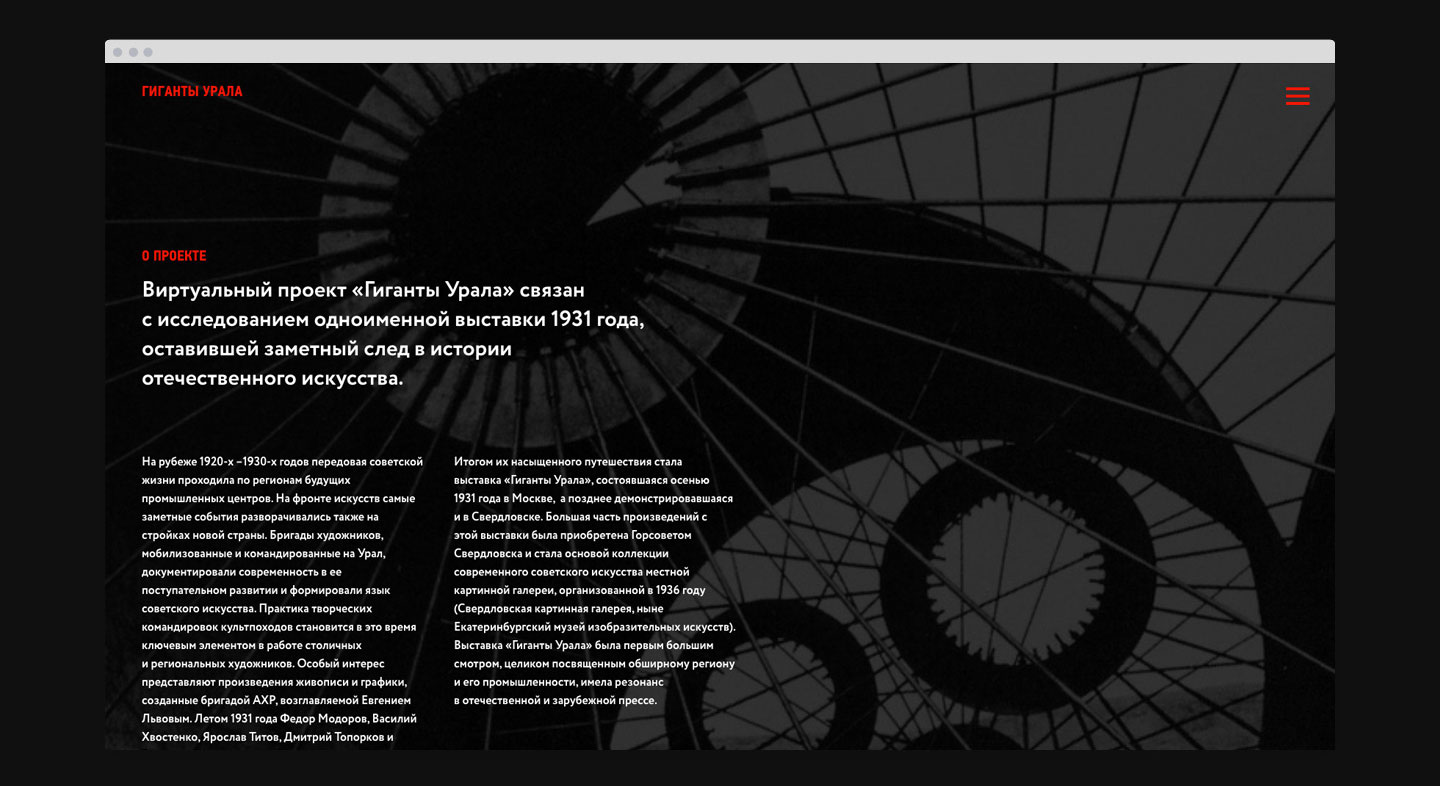The image size is (1440, 786).
Task: Click the first gray window dot
Action: pyautogui.click(x=118, y=52)
